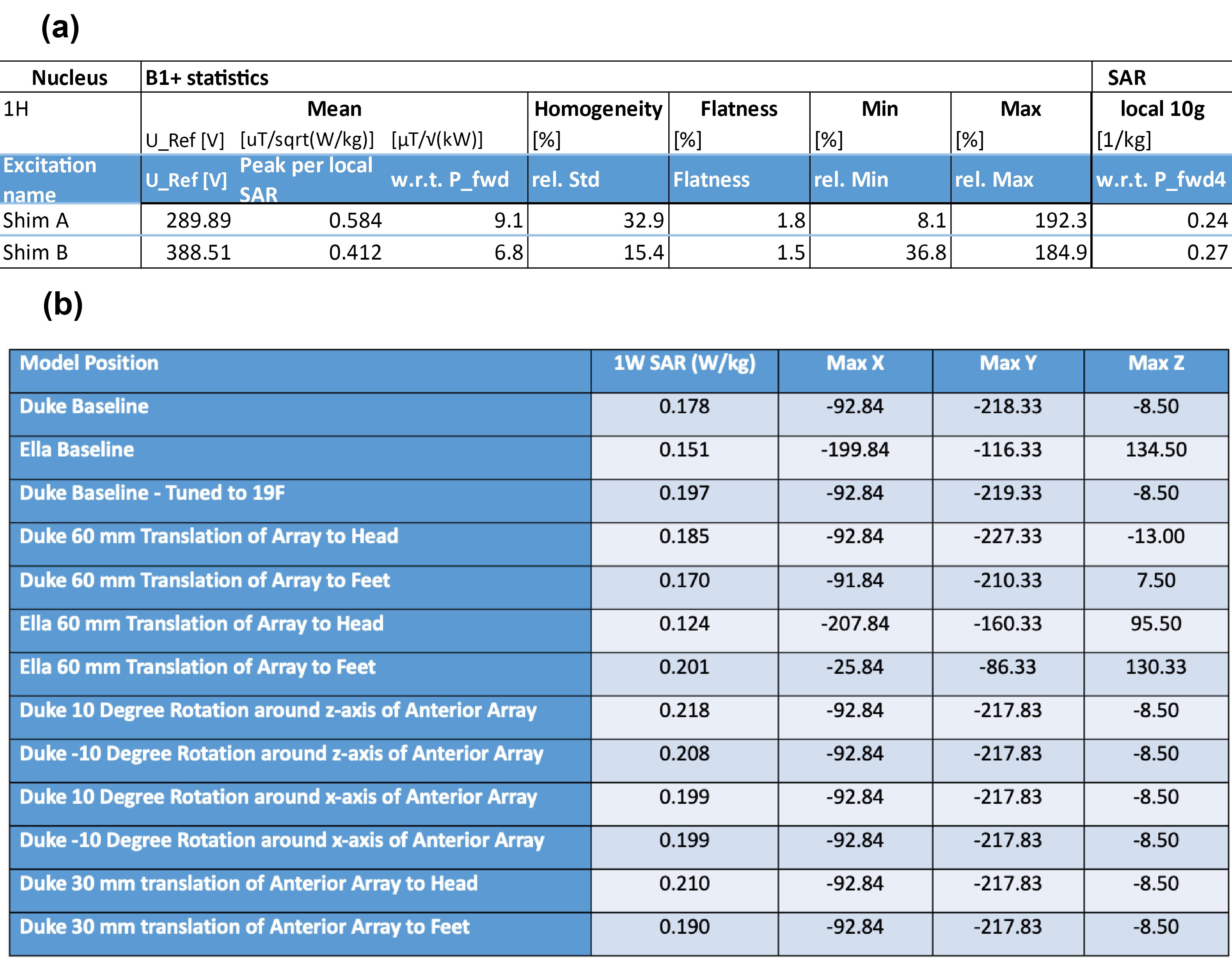Image resolution: width=1232 pixels, height=963 pixels.
Task: Select the rel. Std header cell
Action: [x=565, y=179]
